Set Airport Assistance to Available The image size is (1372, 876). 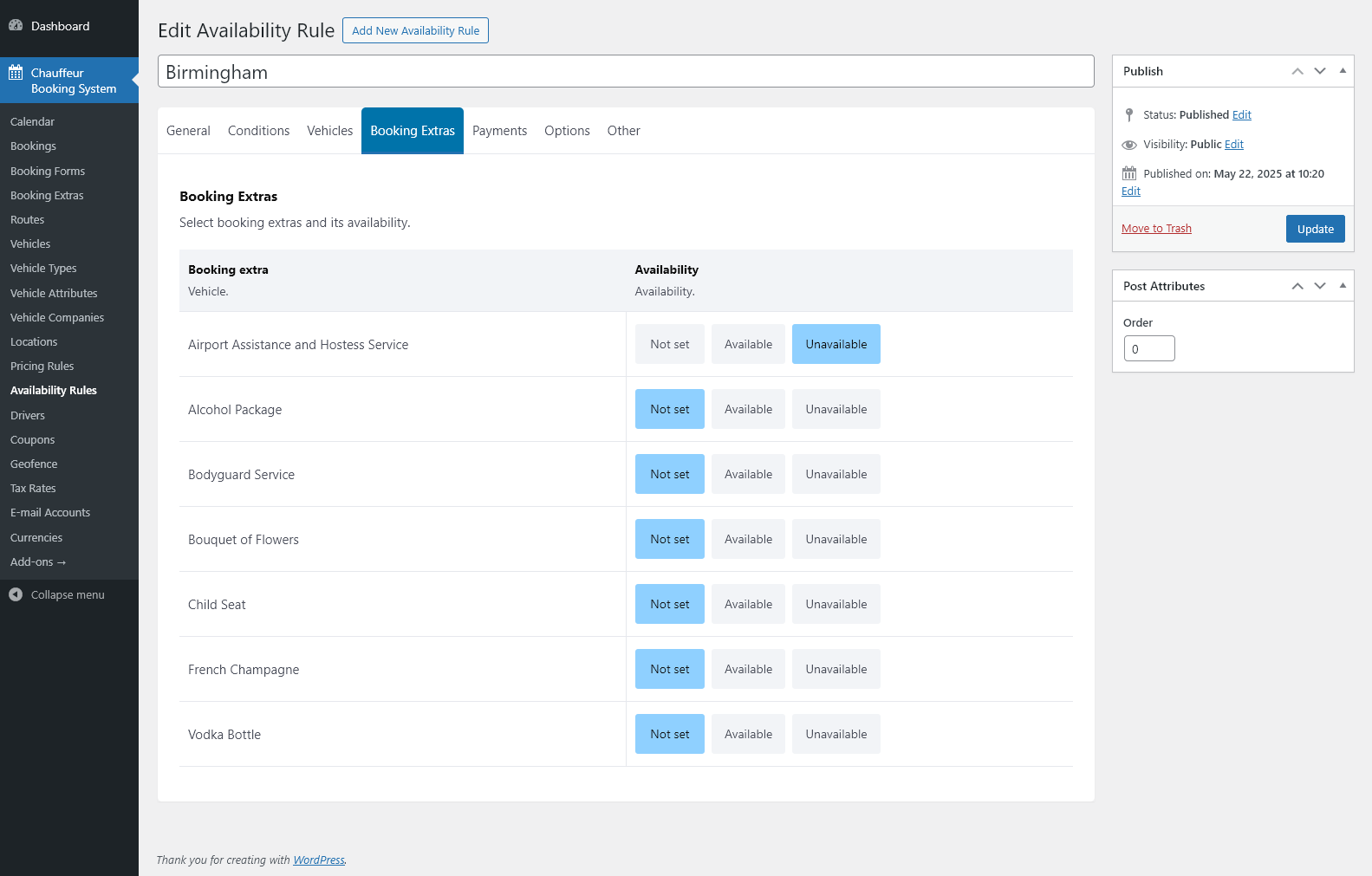tap(748, 344)
